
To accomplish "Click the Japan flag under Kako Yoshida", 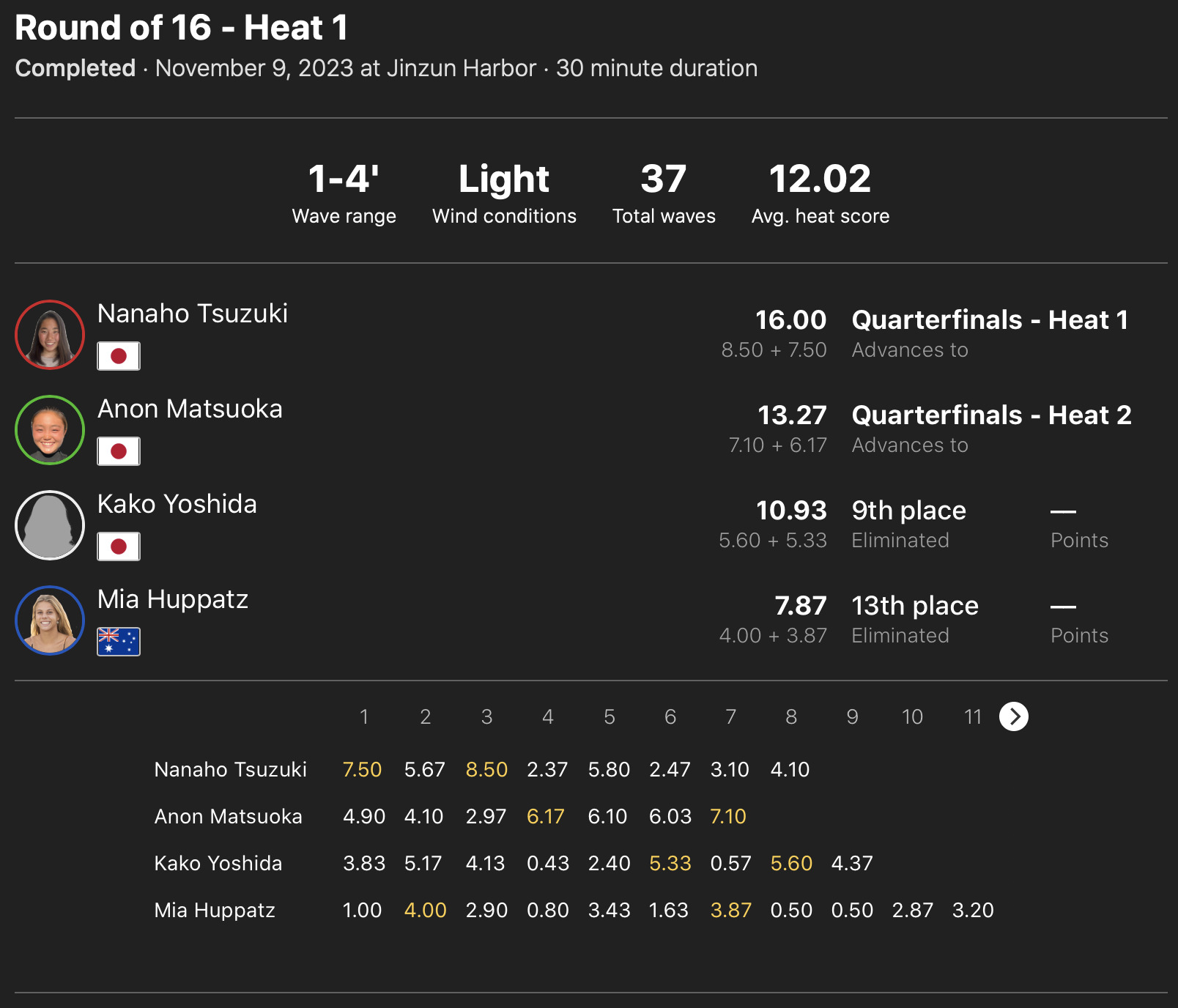I will [119, 546].
